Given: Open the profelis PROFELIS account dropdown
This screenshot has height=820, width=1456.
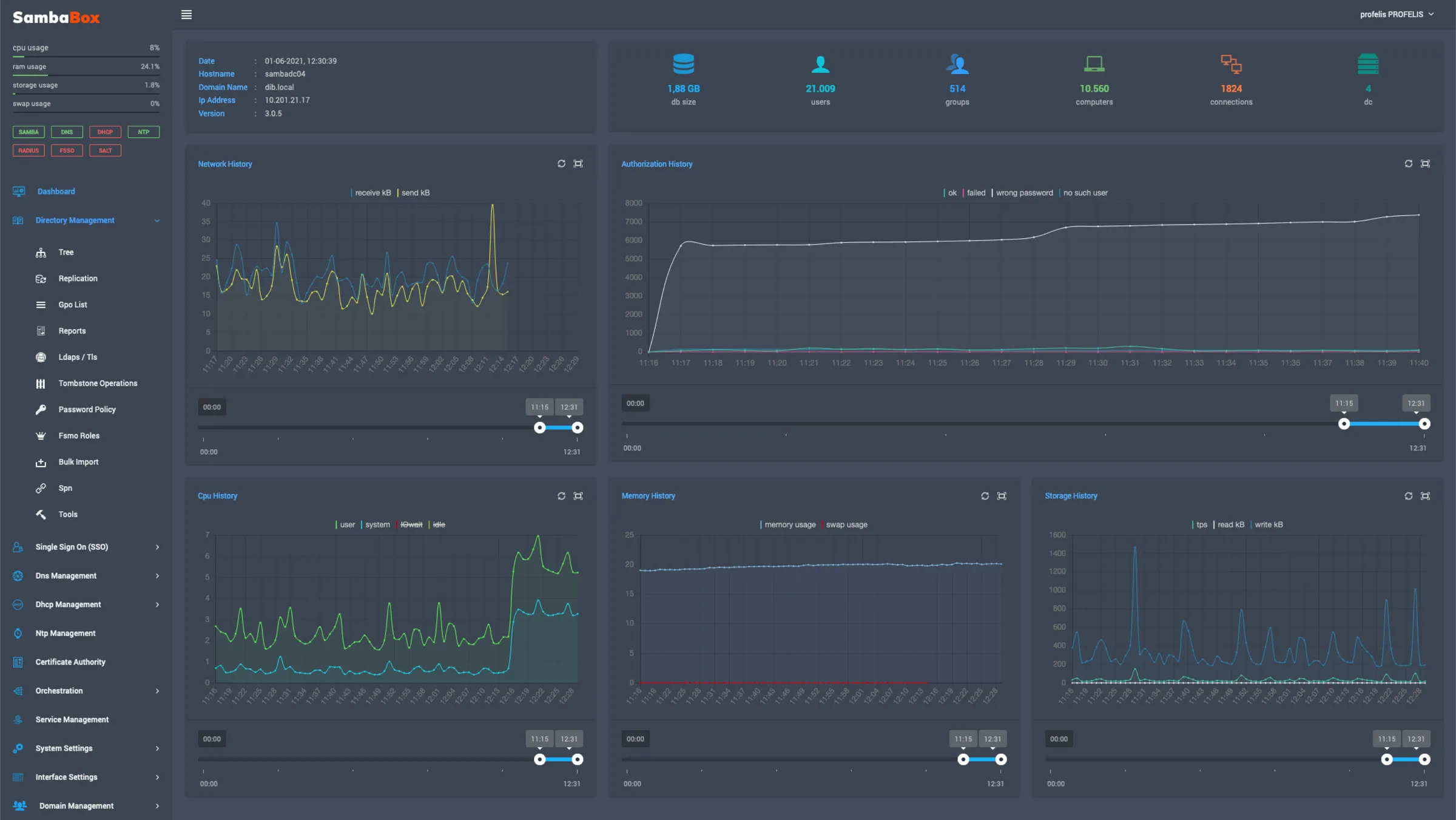Looking at the screenshot, I should pos(1397,14).
